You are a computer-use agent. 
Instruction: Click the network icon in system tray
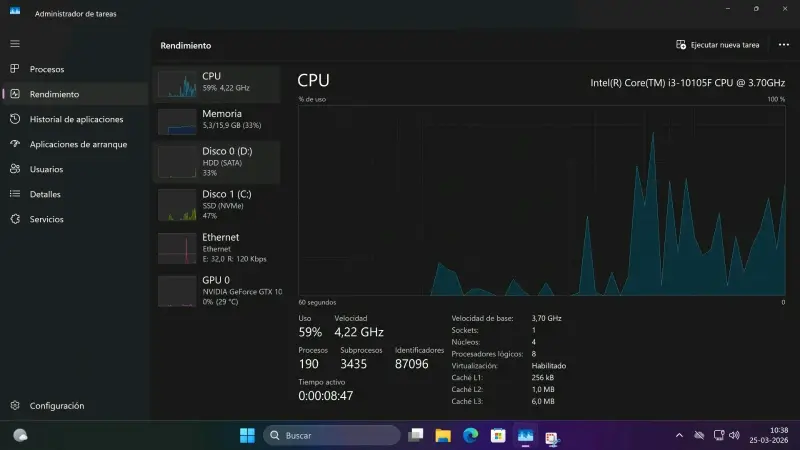tap(719, 435)
